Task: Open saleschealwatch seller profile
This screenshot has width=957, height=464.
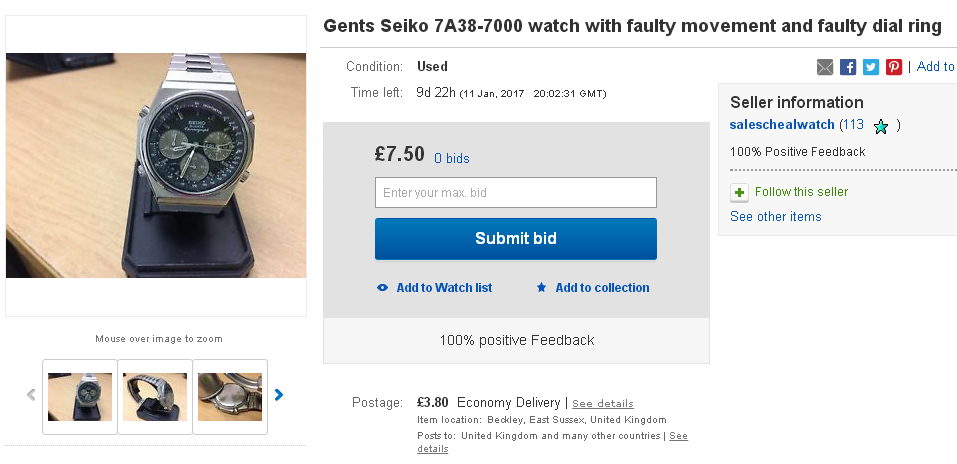Action: point(782,125)
